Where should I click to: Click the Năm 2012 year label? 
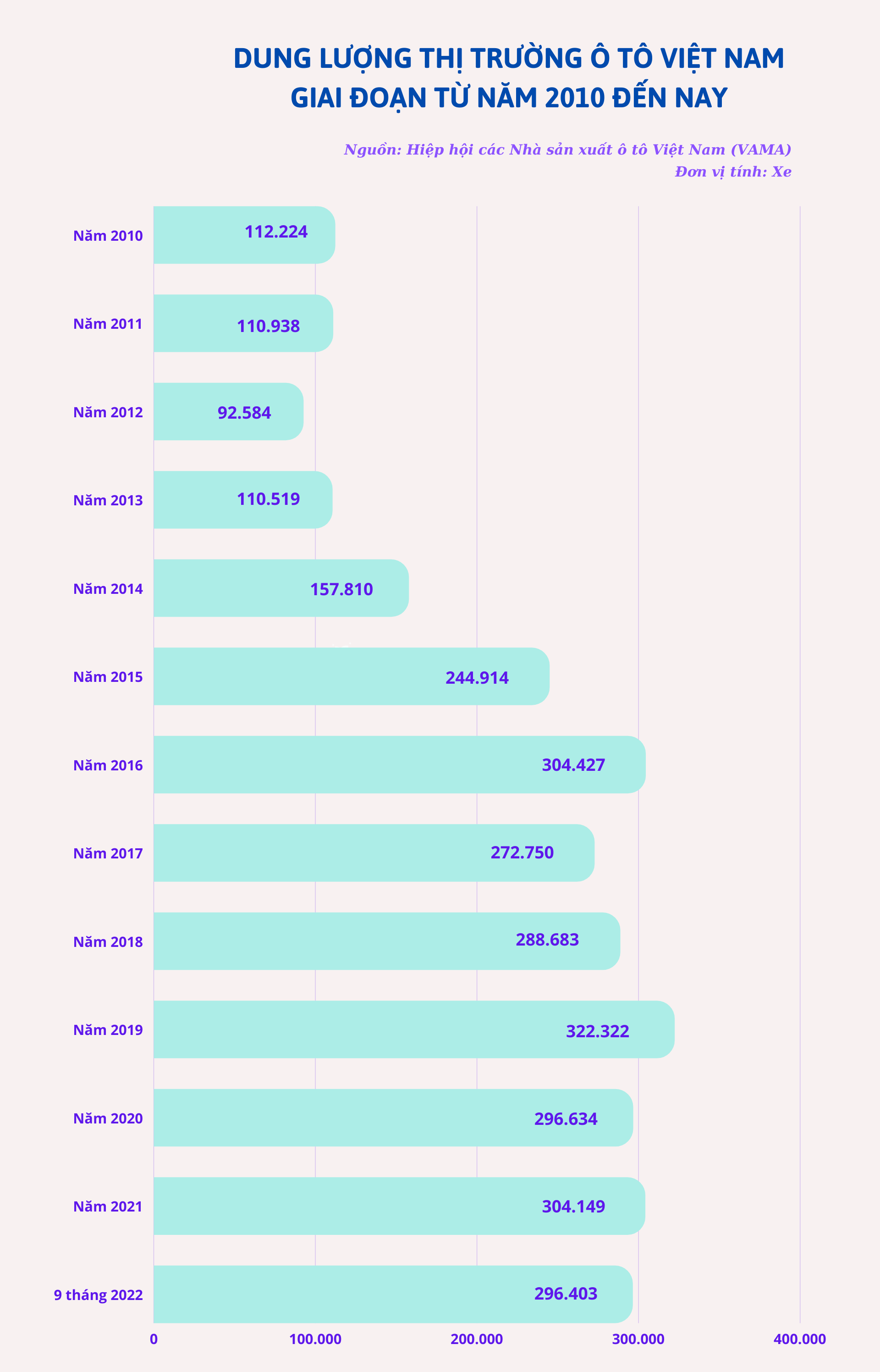pyautogui.click(x=108, y=412)
